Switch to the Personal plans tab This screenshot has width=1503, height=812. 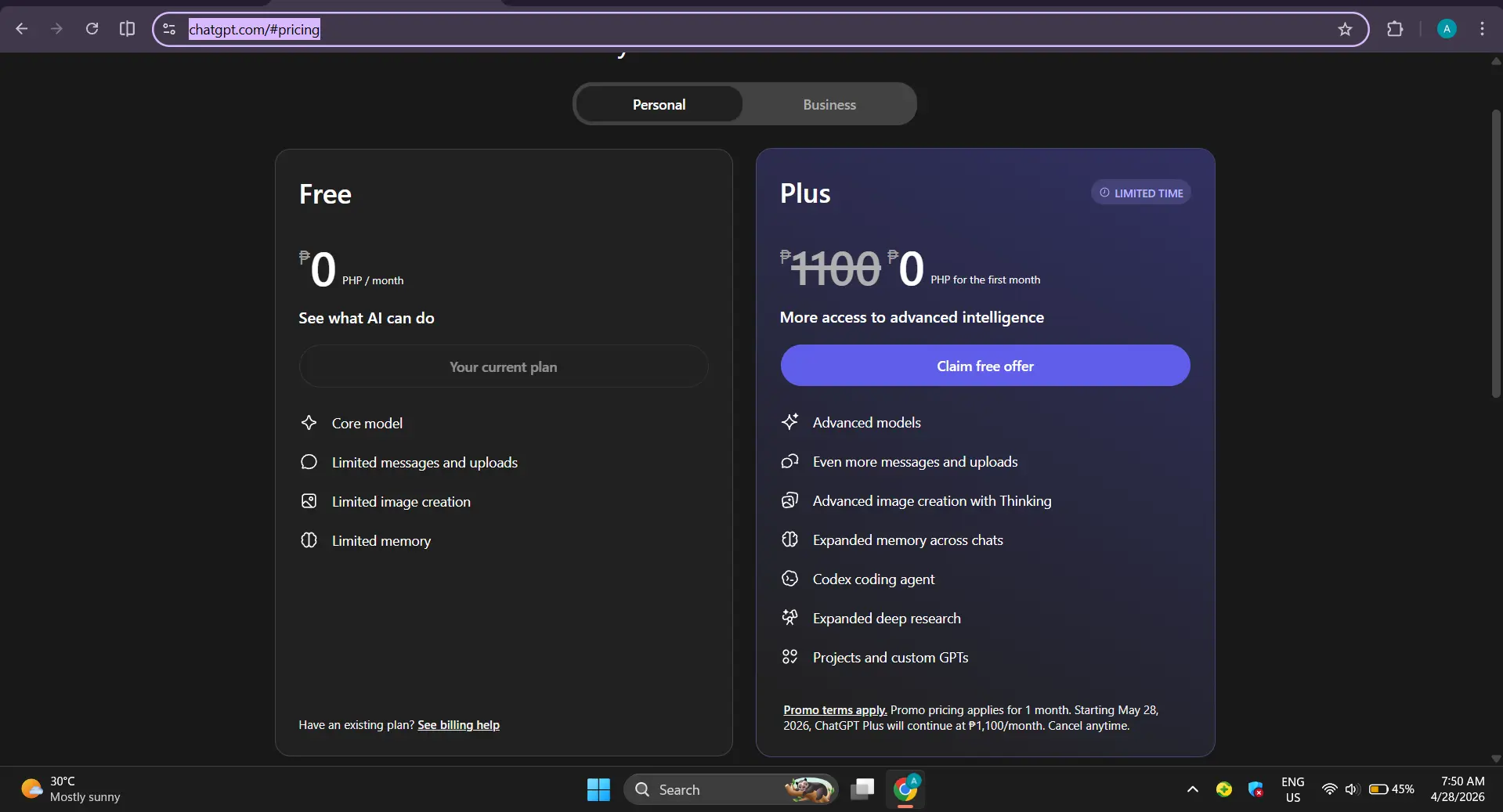click(659, 104)
